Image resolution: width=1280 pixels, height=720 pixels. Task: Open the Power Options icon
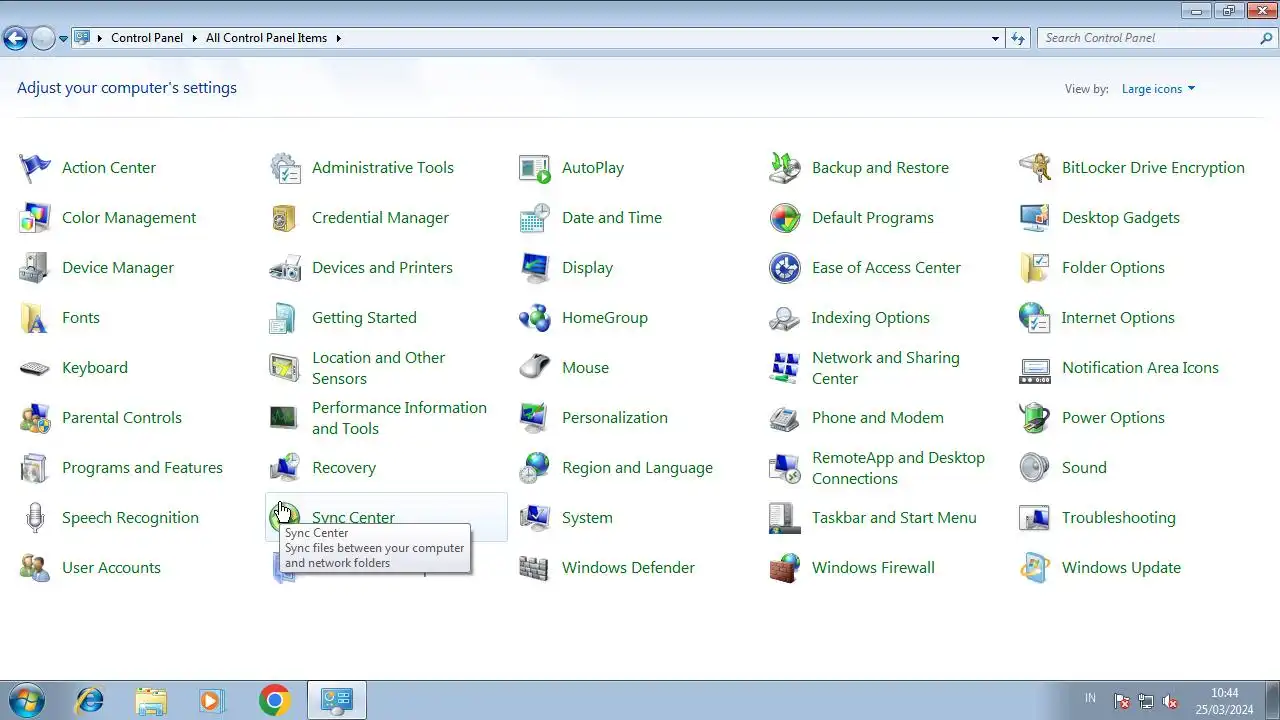[1035, 418]
